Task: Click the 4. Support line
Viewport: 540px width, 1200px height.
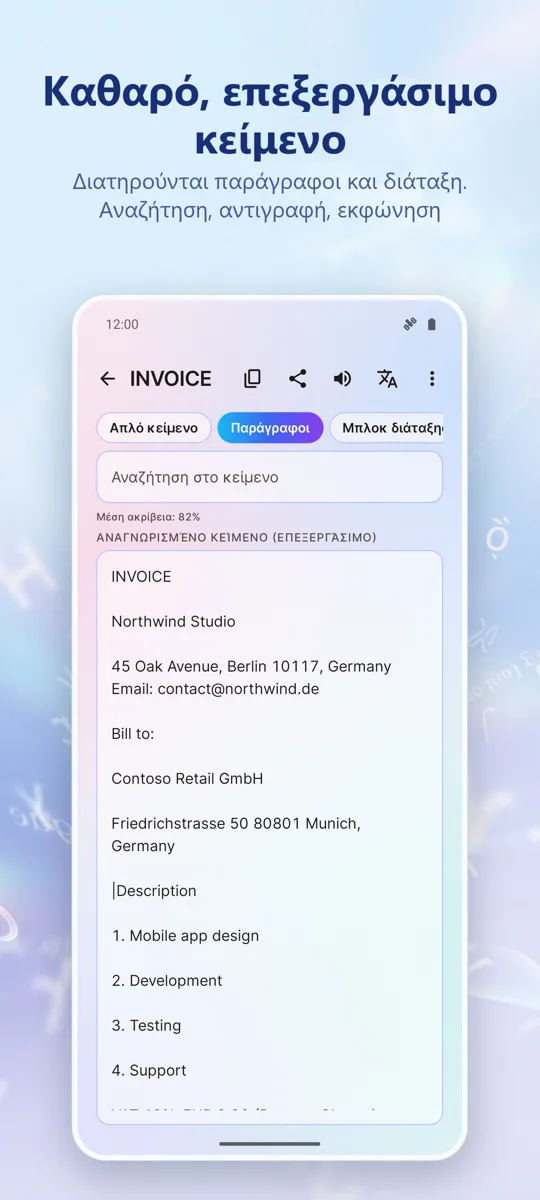Action: [149, 1070]
